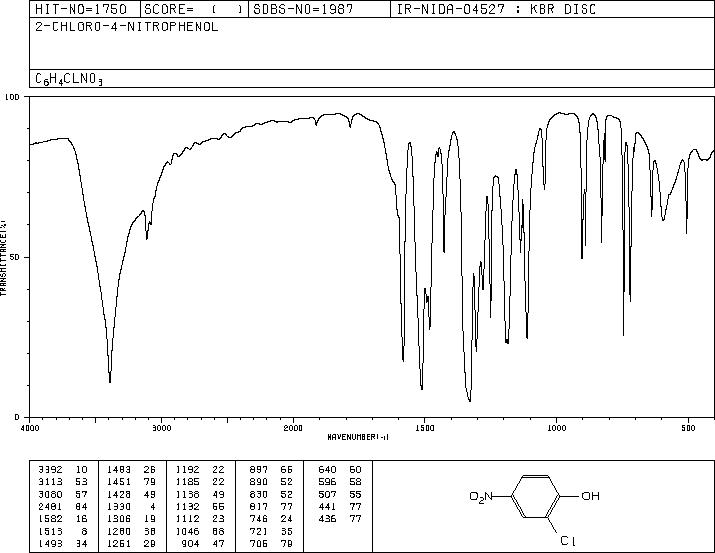
Task: Click transmittance 47 beside peak 904
Action: point(218,544)
